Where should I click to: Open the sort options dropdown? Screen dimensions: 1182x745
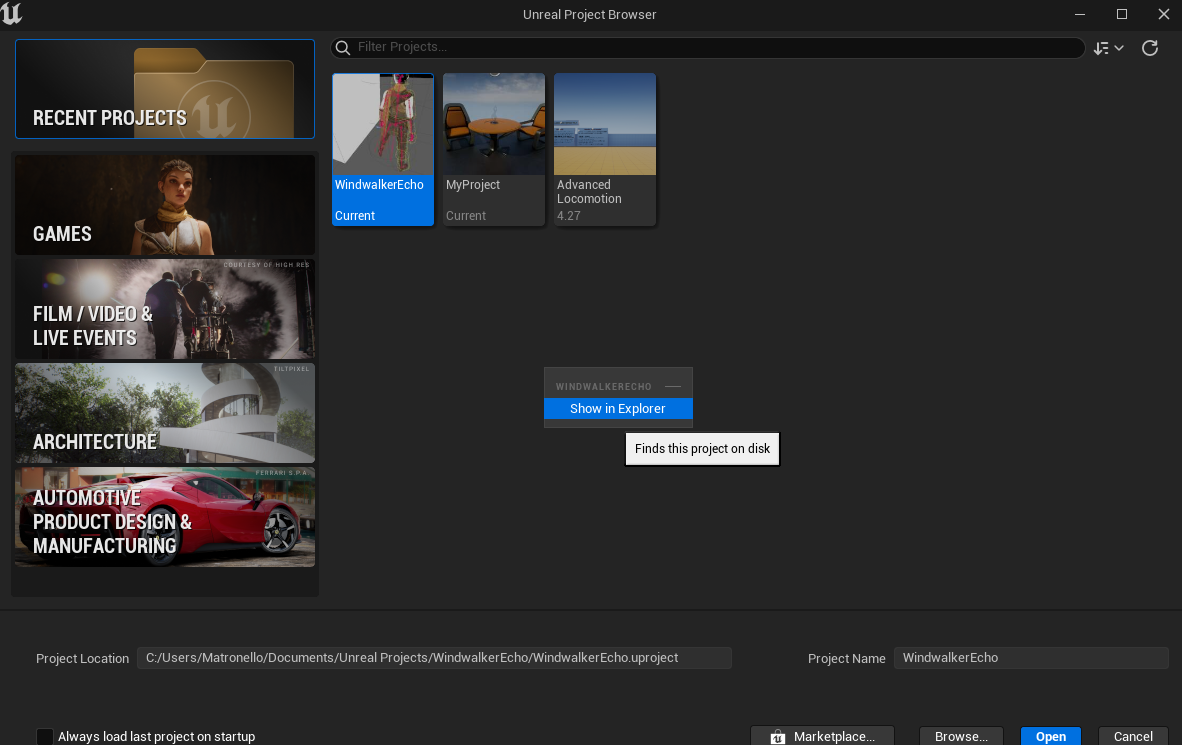click(1108, 48)
